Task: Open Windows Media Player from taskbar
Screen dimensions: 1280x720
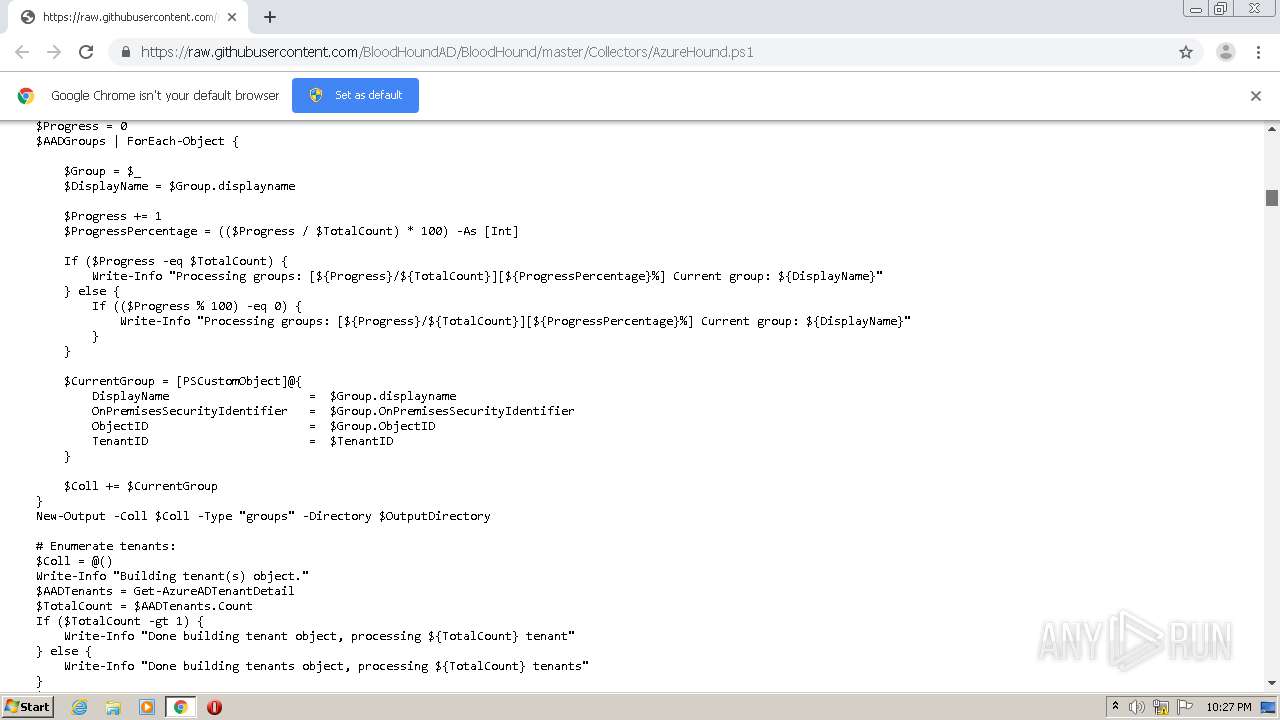Action: [x=147, y=707]
